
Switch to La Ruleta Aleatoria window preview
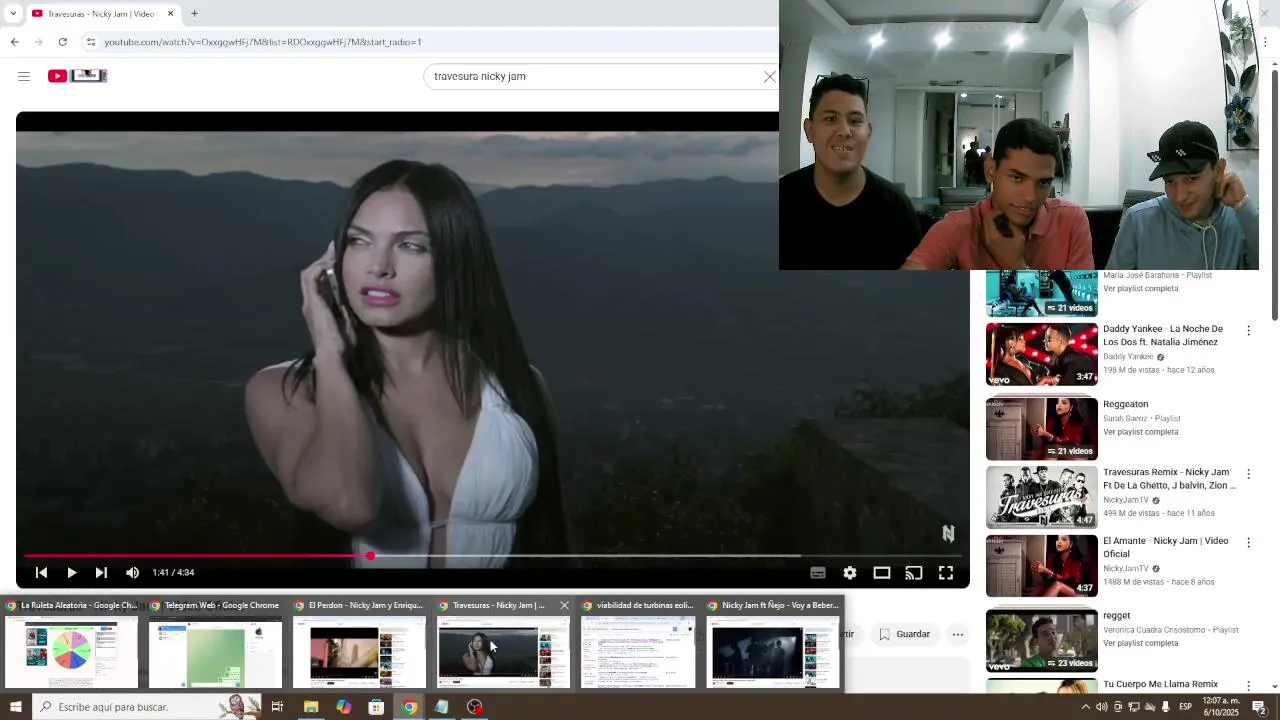72,644
